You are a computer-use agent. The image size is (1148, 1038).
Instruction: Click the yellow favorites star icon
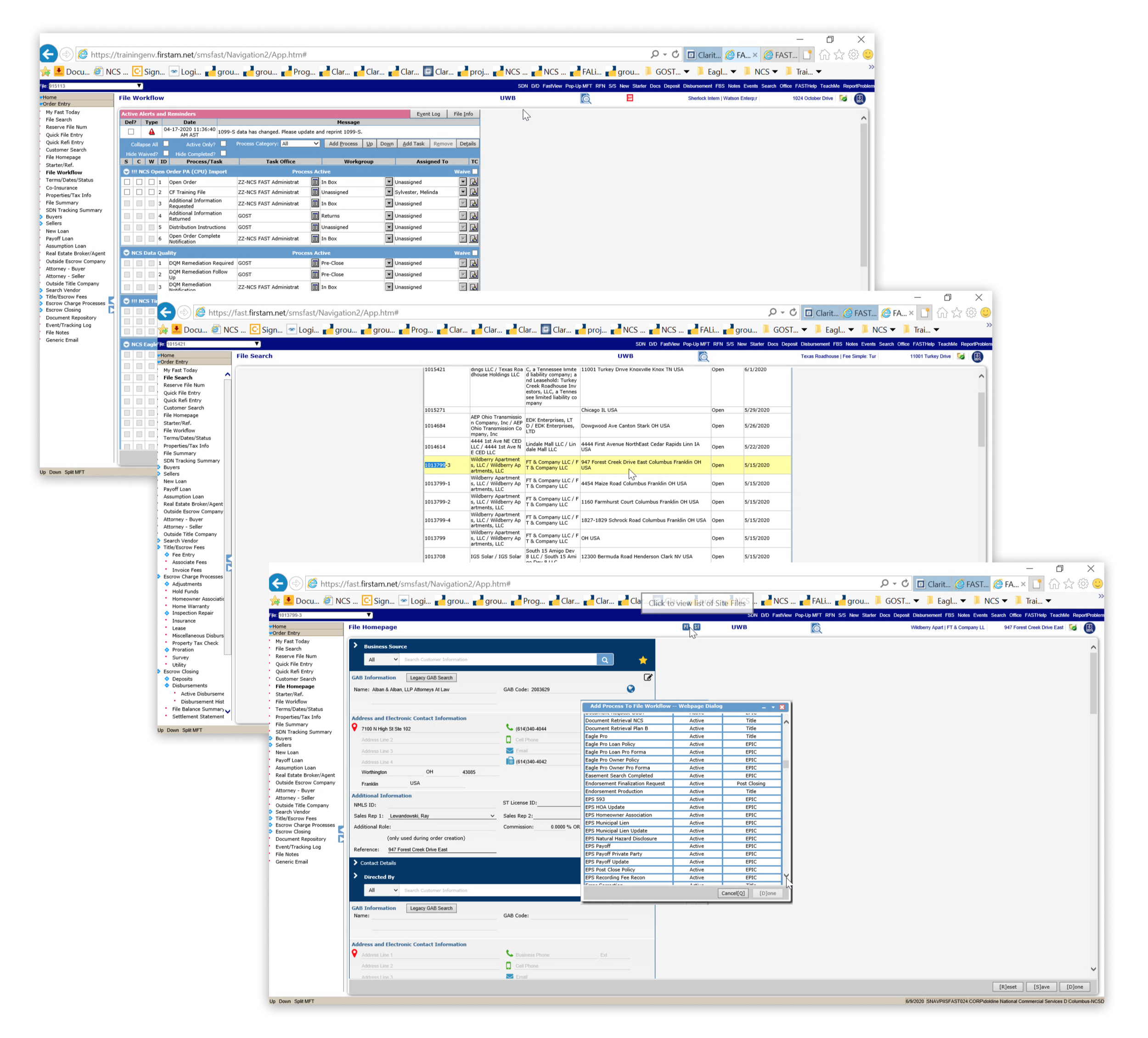click(x=643, y=660)
